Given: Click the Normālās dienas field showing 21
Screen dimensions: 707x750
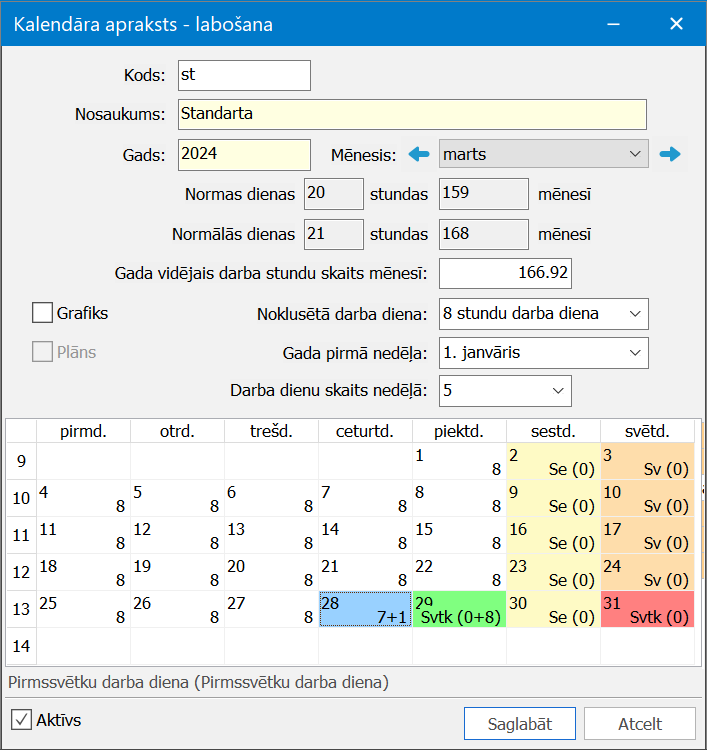Looking at the screenshot, I should pyautogui.click(x=333, y=234).
